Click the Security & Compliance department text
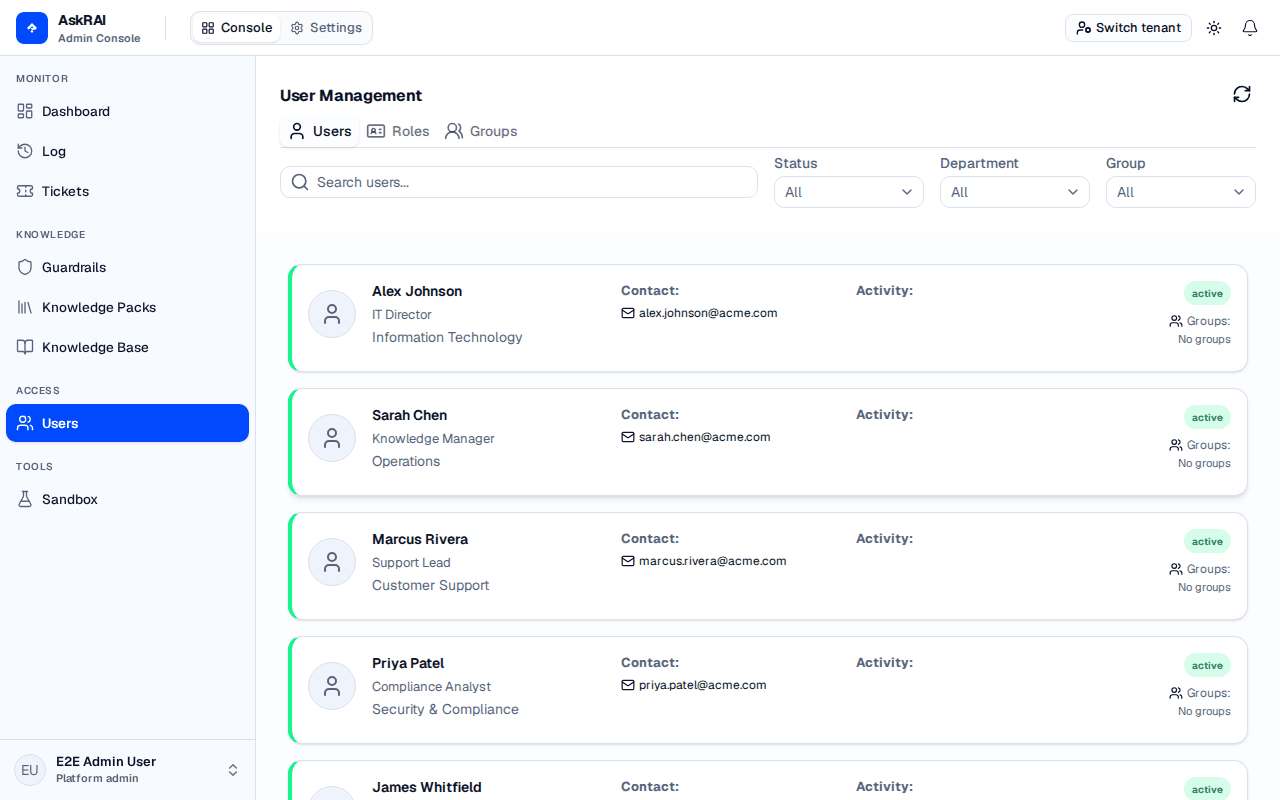 [x=445, y=709]
